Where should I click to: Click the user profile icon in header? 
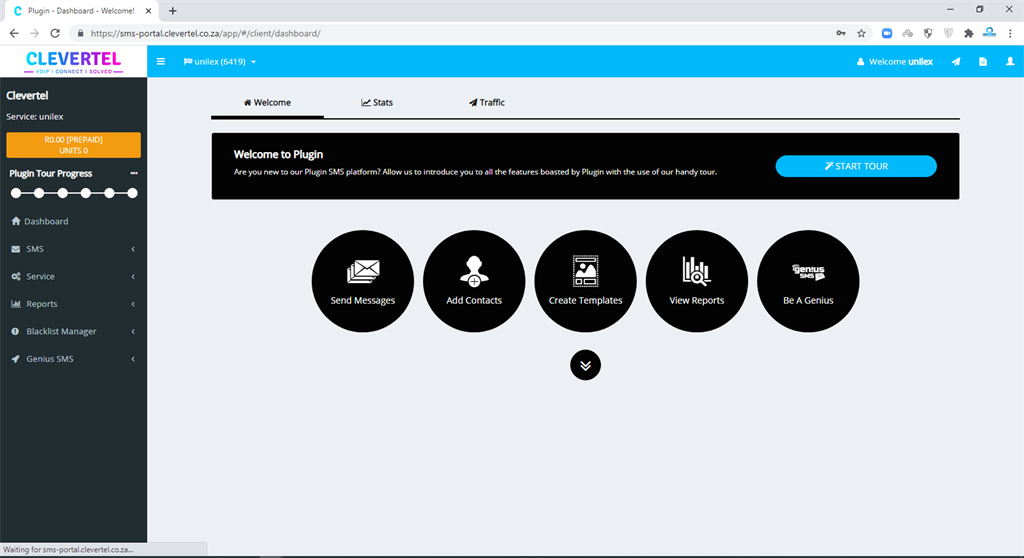tap(1010, 61)
